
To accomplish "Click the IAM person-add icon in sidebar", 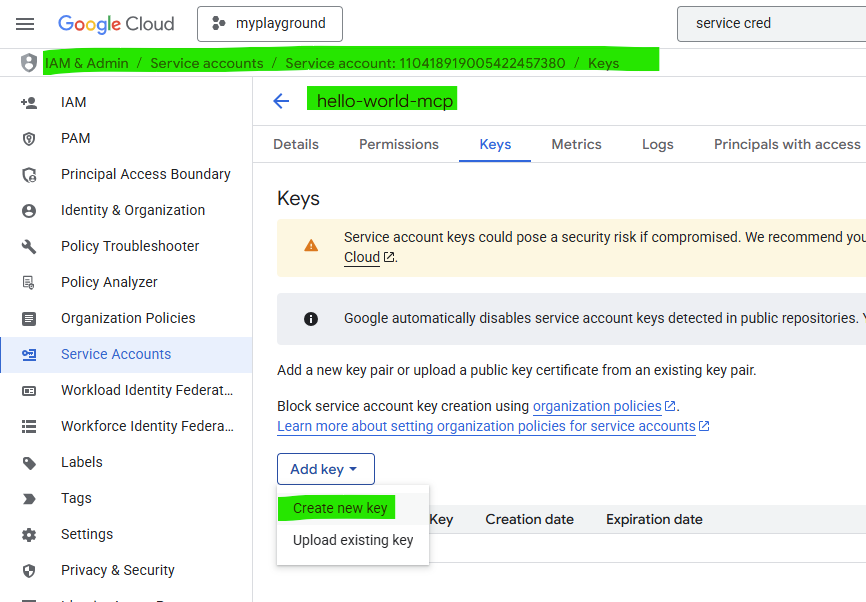I will tap(29, 102).
